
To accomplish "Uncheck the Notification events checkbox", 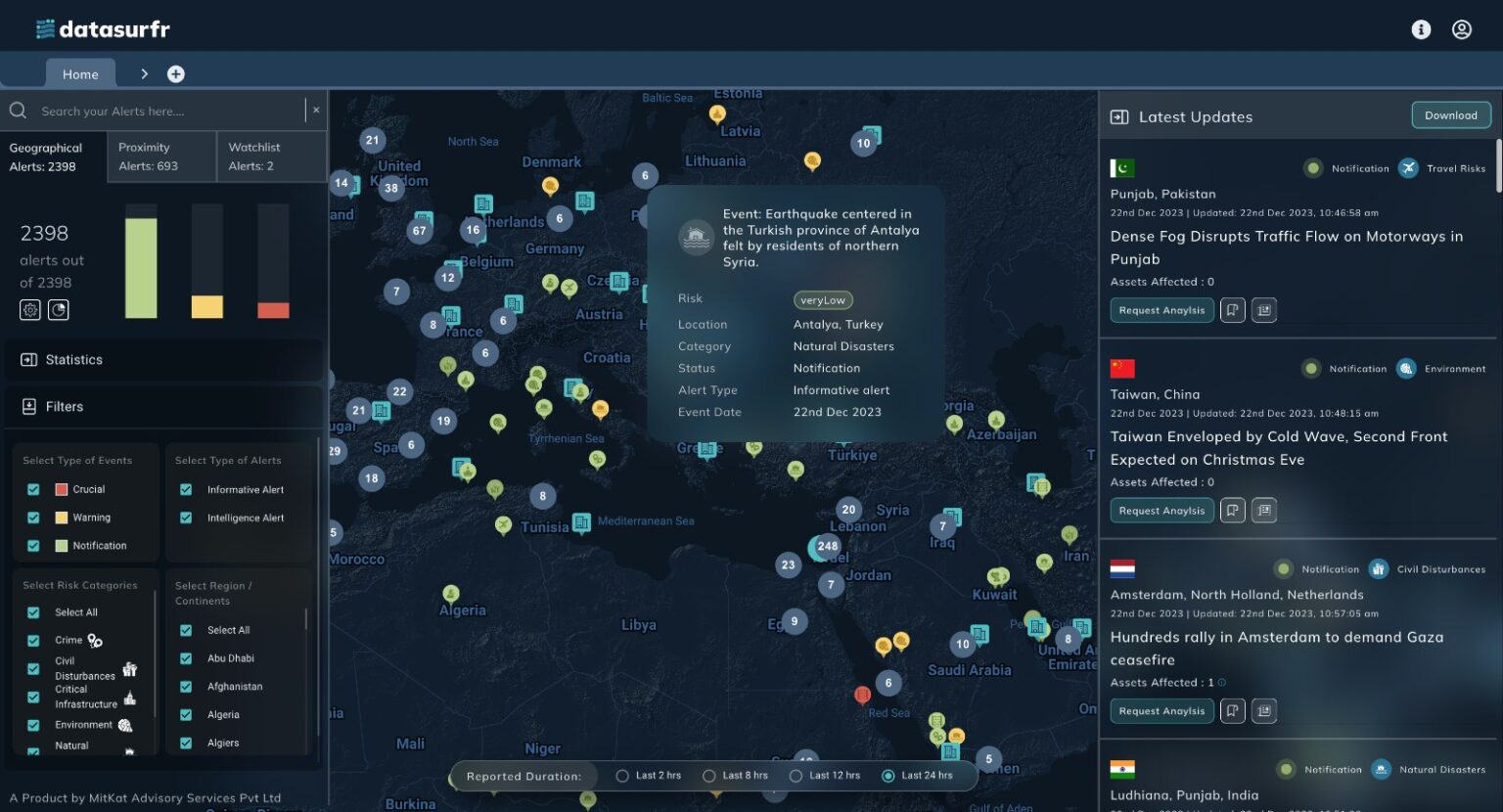I will (33, 546).
